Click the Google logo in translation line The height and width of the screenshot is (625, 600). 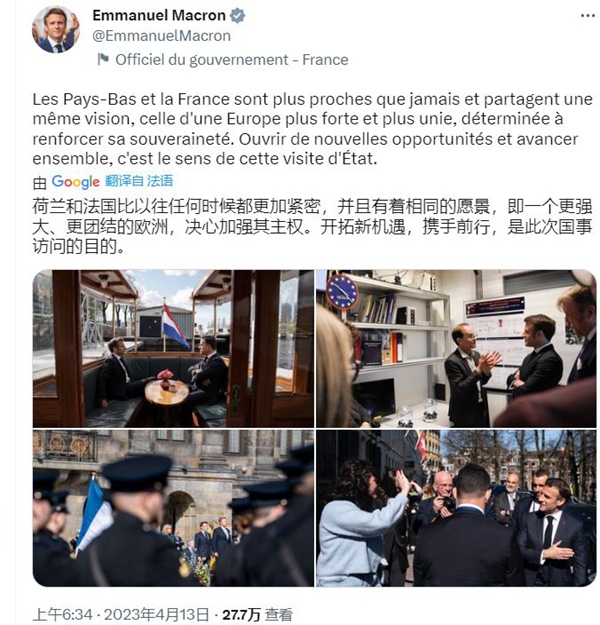click(x=75, y=182)
